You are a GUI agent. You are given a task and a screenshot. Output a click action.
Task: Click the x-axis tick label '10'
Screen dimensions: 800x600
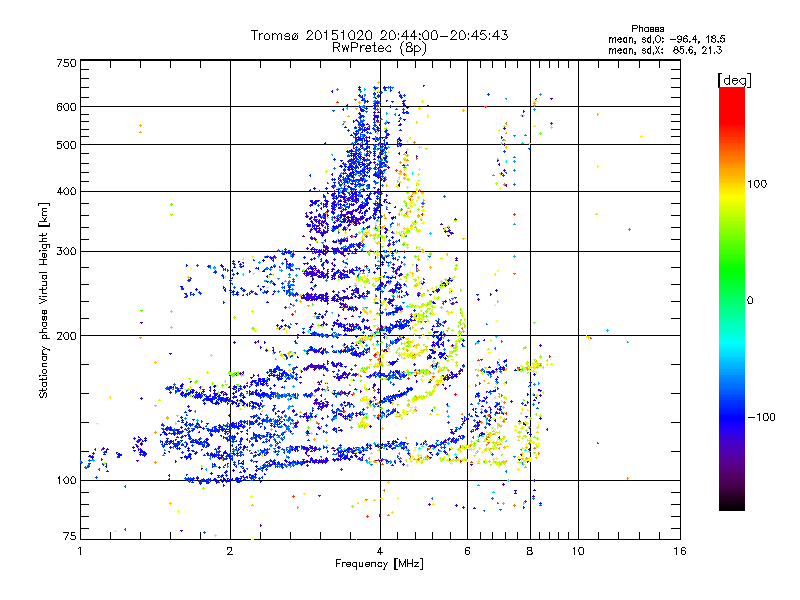(x=578, y=551)
